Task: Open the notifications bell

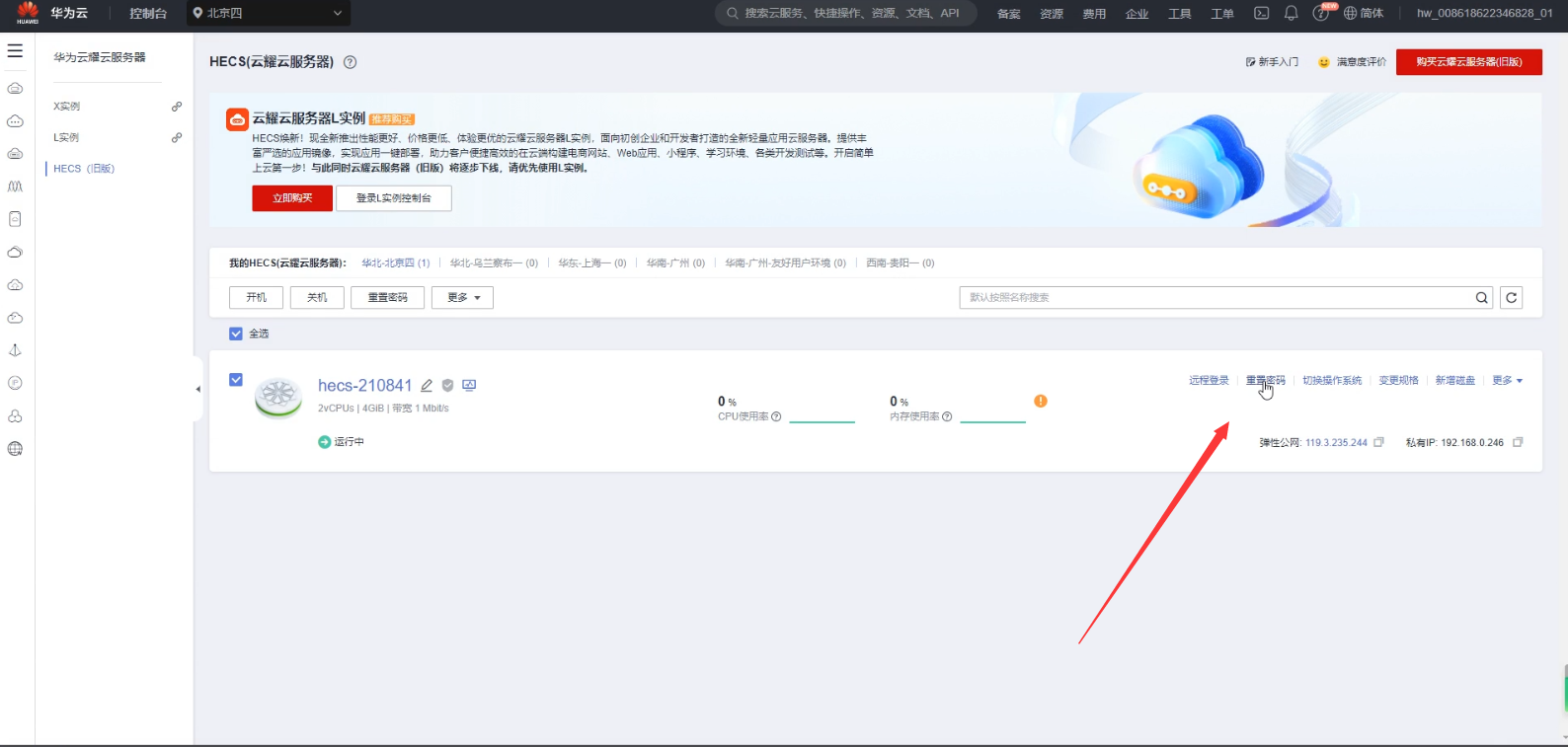Action: [1291, 13]
